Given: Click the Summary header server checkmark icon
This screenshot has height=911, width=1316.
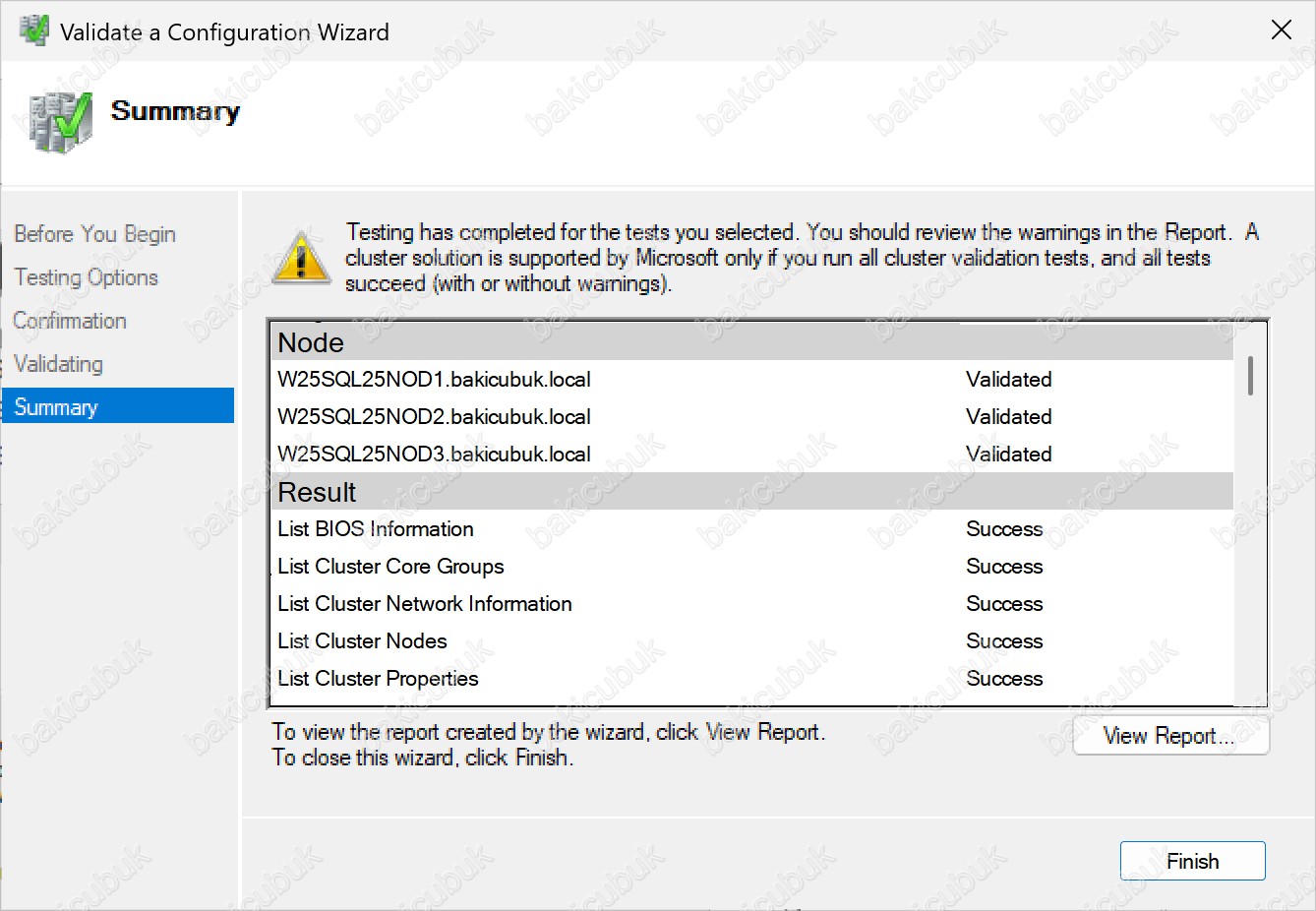Looking at the screenshot, I should click(61, 122).
